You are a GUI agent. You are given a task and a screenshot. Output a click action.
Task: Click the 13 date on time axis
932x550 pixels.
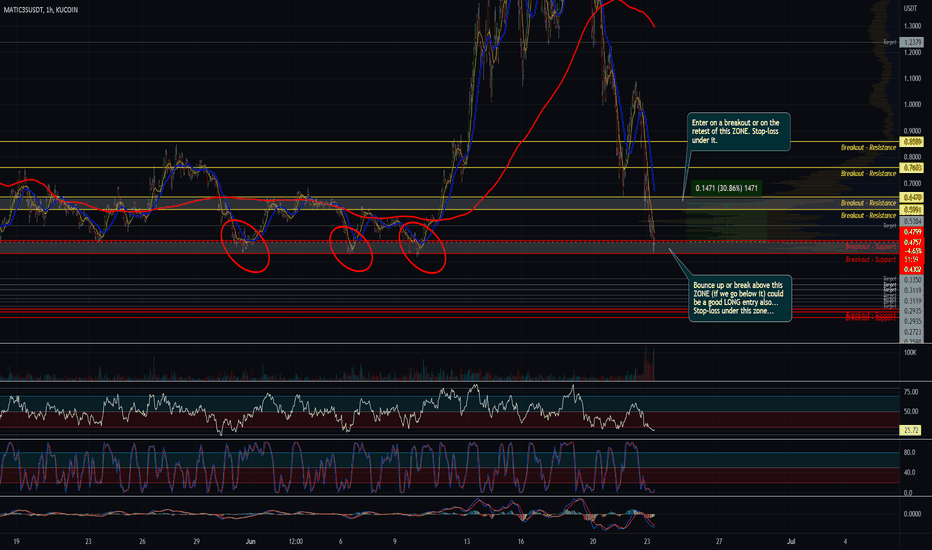(467, 542)
